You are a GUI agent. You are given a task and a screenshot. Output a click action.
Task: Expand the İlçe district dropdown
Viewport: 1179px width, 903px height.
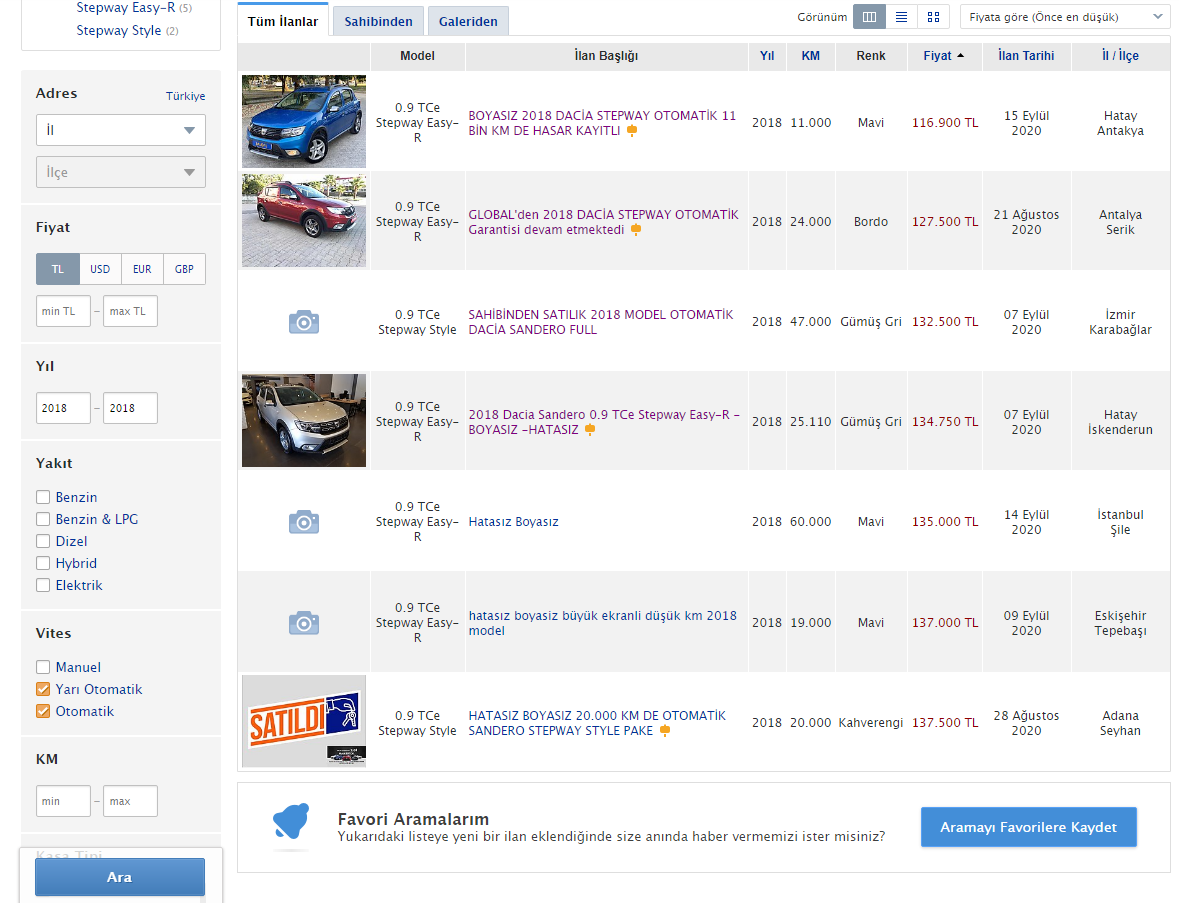click(120, 172)
